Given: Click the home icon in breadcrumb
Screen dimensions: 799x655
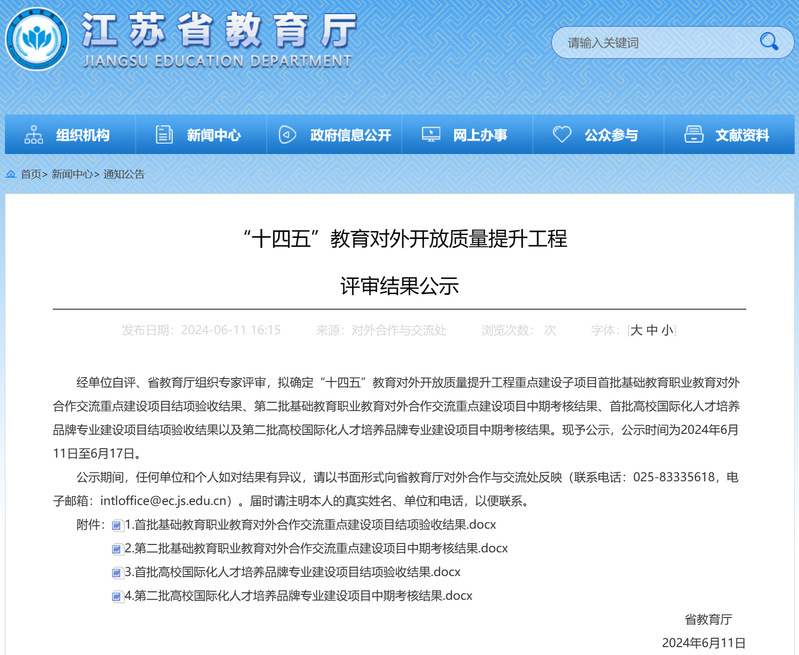Looking at the screenshot, I should 11,174.
